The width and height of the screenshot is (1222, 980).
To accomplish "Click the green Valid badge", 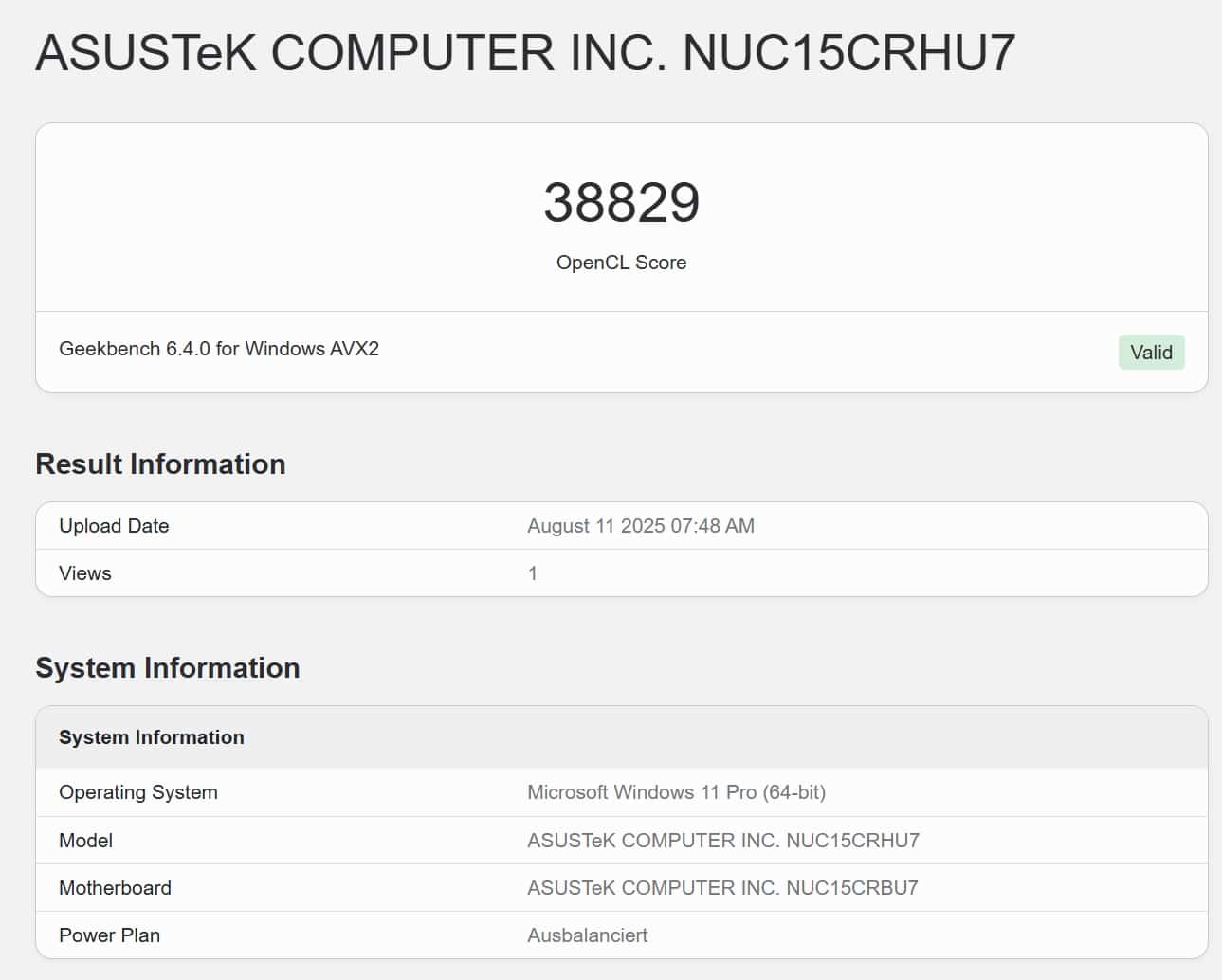I will (1151, 353).
